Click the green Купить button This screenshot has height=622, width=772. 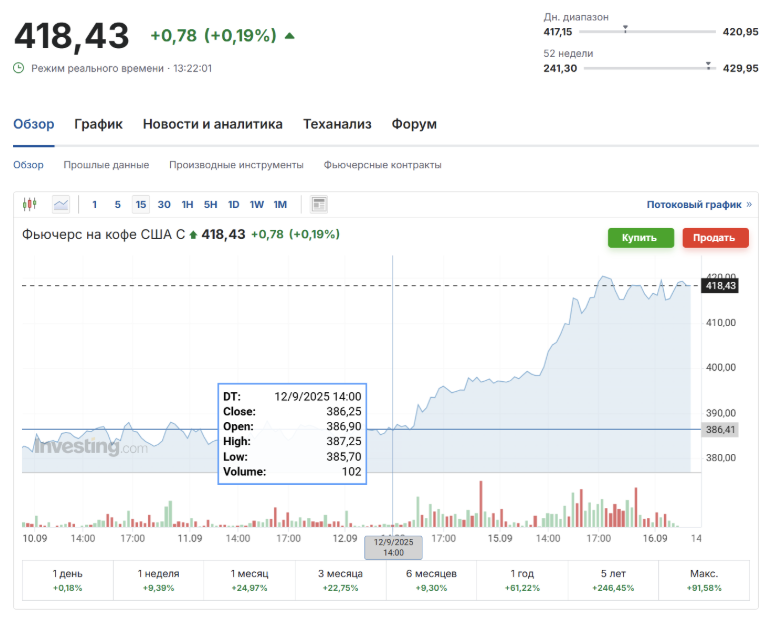click(641, 238)
